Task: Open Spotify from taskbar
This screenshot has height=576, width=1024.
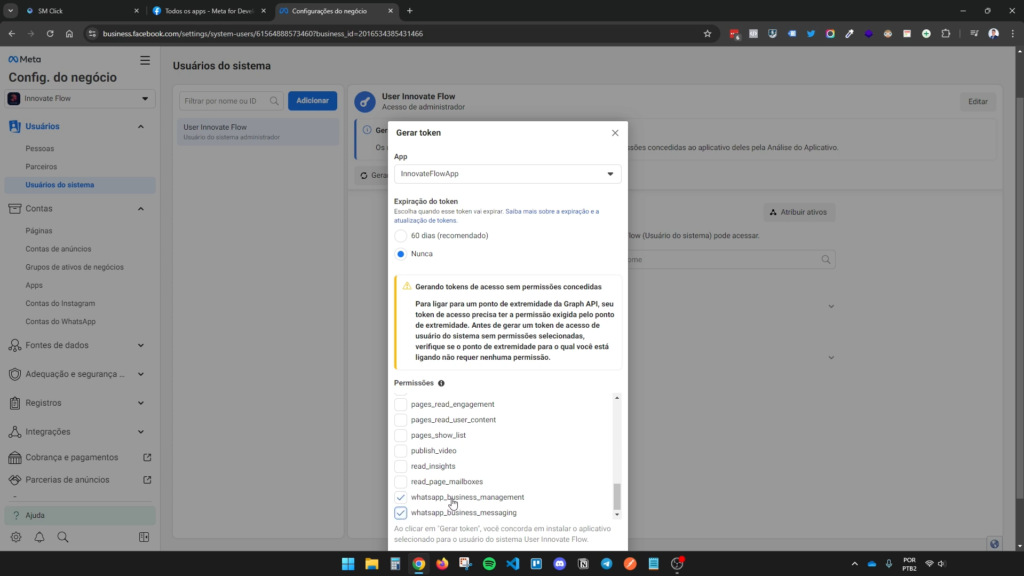Action: point(489,564)
